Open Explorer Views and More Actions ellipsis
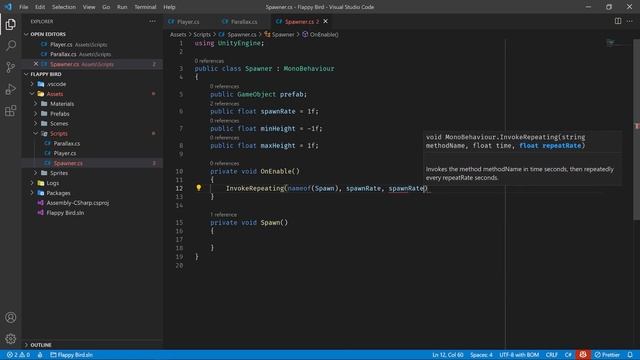 coord(152,21)
